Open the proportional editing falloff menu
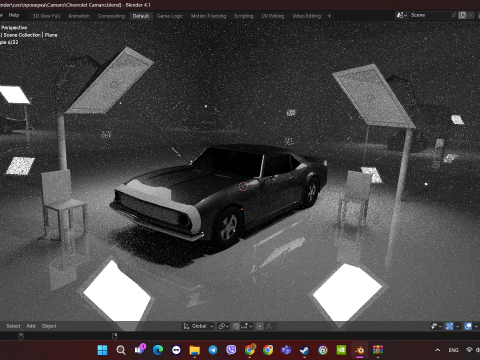This screenshot has height=360, width=480. (269, 326)
